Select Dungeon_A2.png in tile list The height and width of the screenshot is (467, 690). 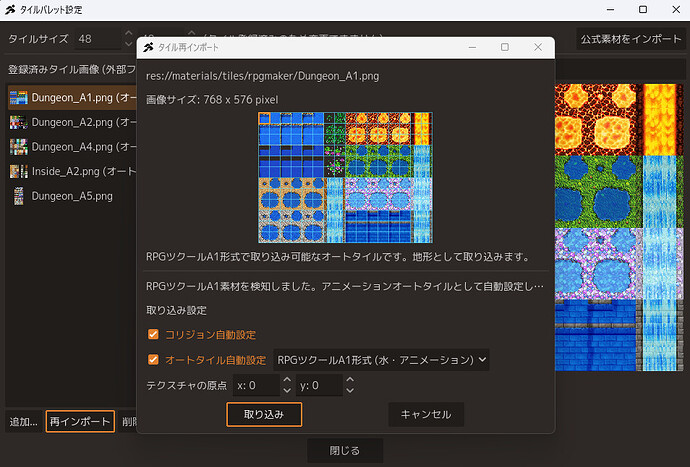73,122
